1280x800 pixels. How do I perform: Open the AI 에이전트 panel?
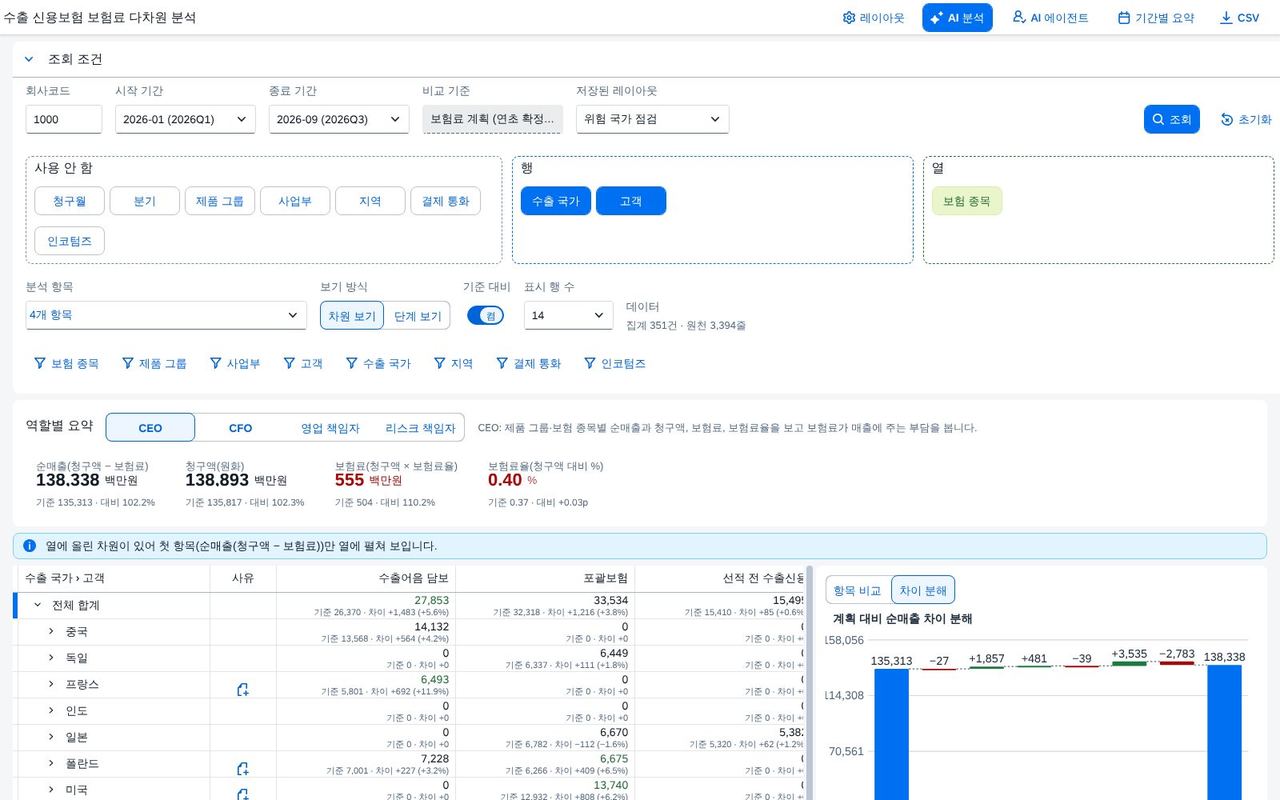(1050, 18)
